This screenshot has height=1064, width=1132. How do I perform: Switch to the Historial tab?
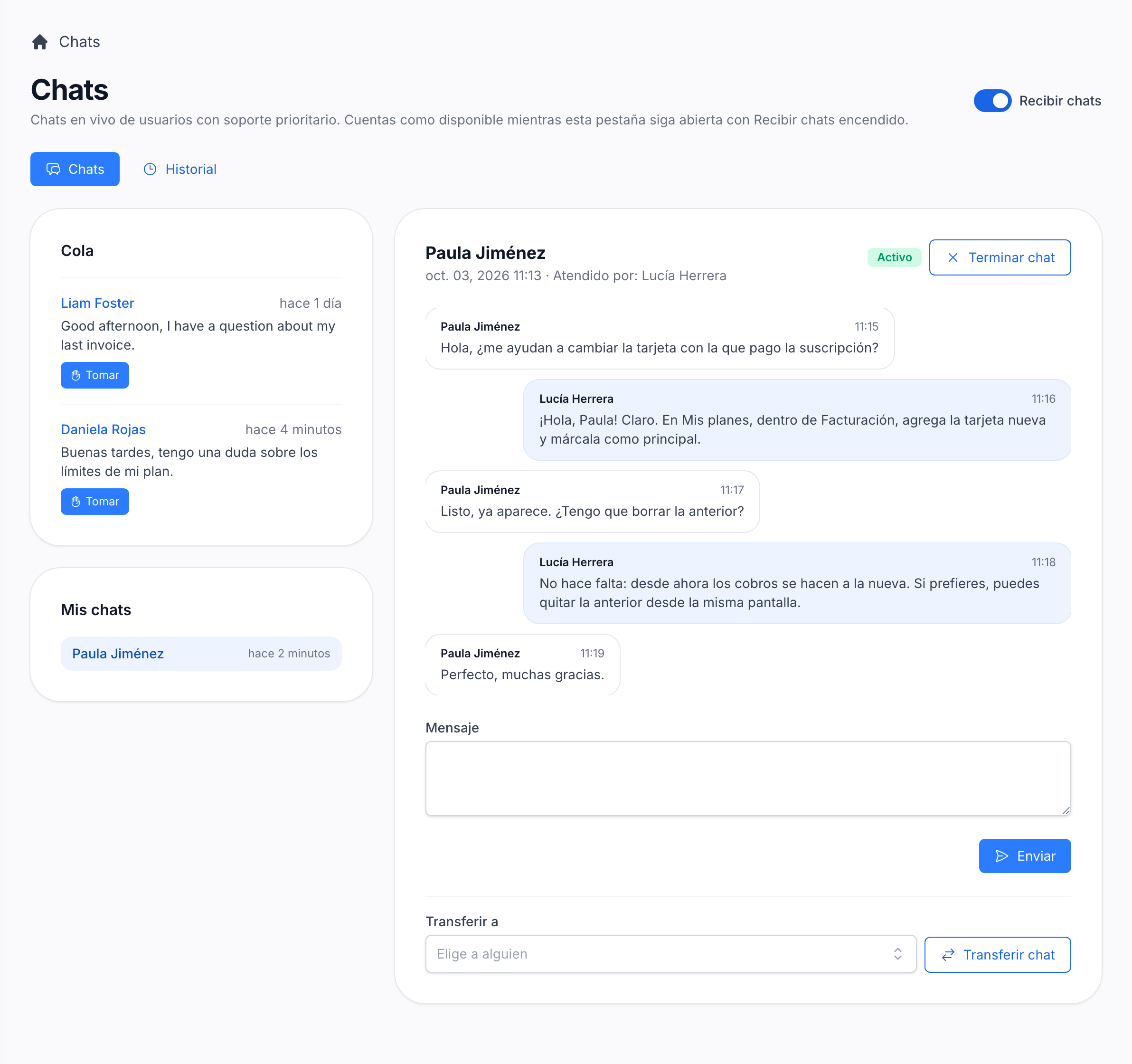[x=179, y=169]
